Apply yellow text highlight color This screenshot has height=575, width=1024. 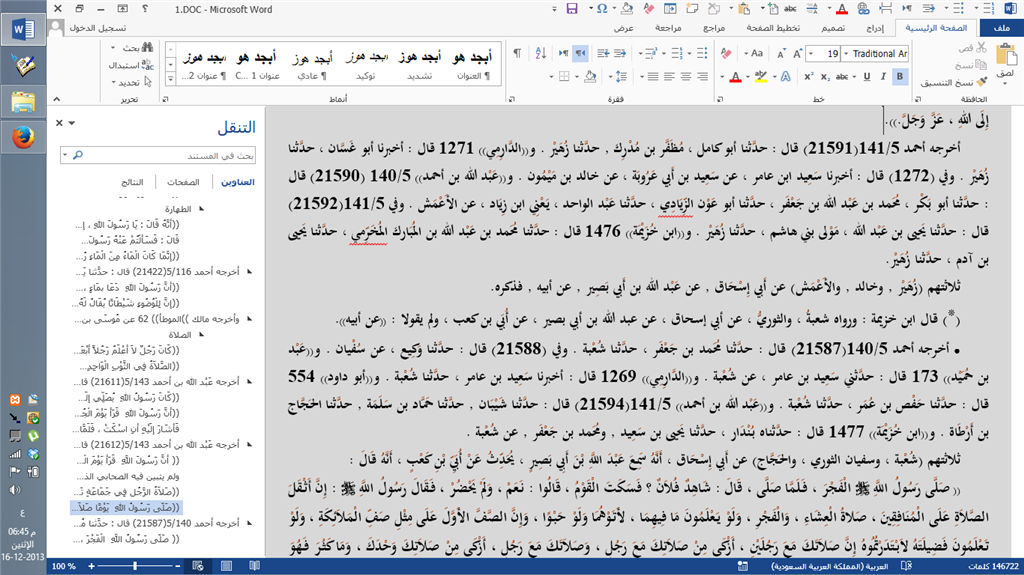click(x=760, y=76)
